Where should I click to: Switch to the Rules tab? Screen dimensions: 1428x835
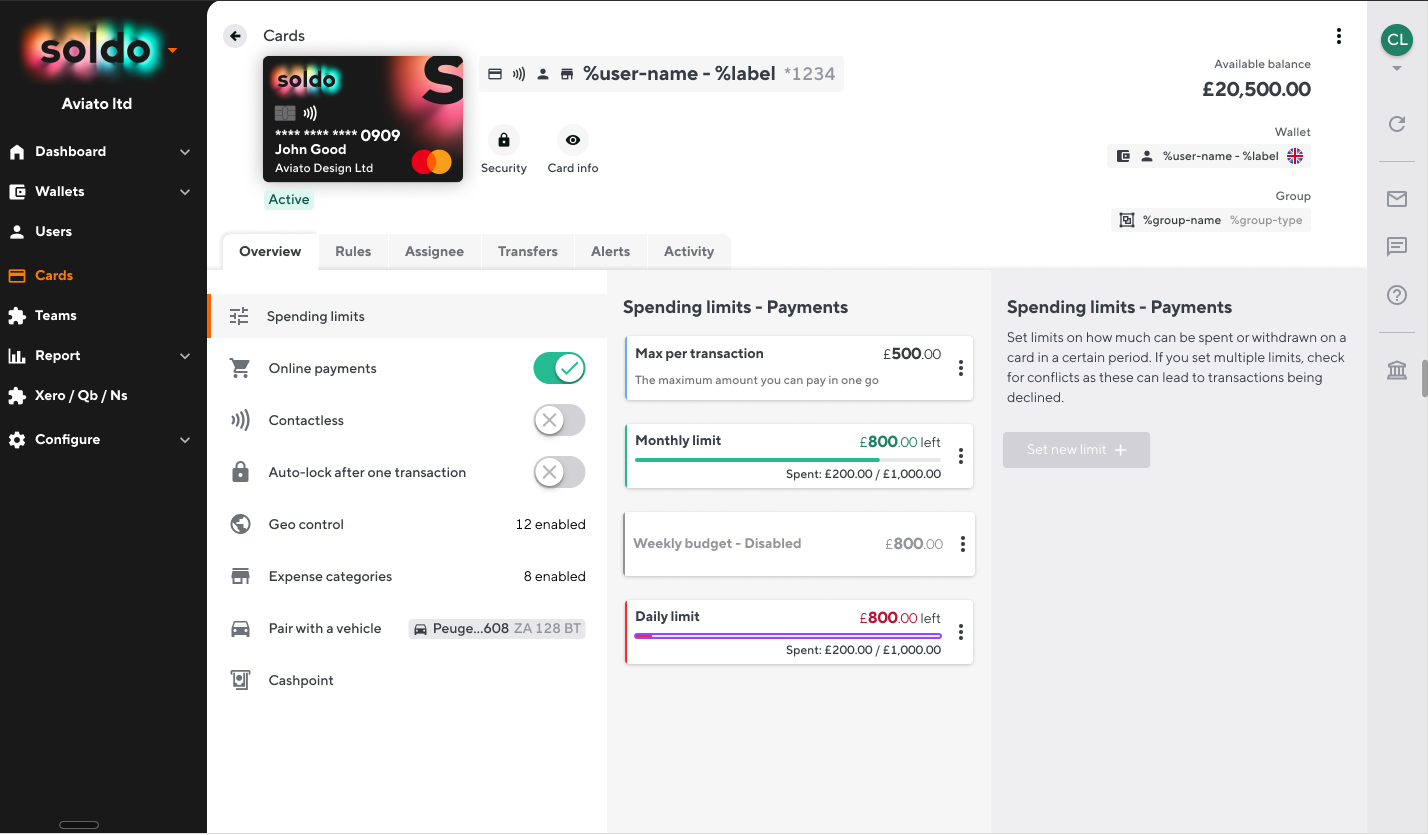[353, 252]
